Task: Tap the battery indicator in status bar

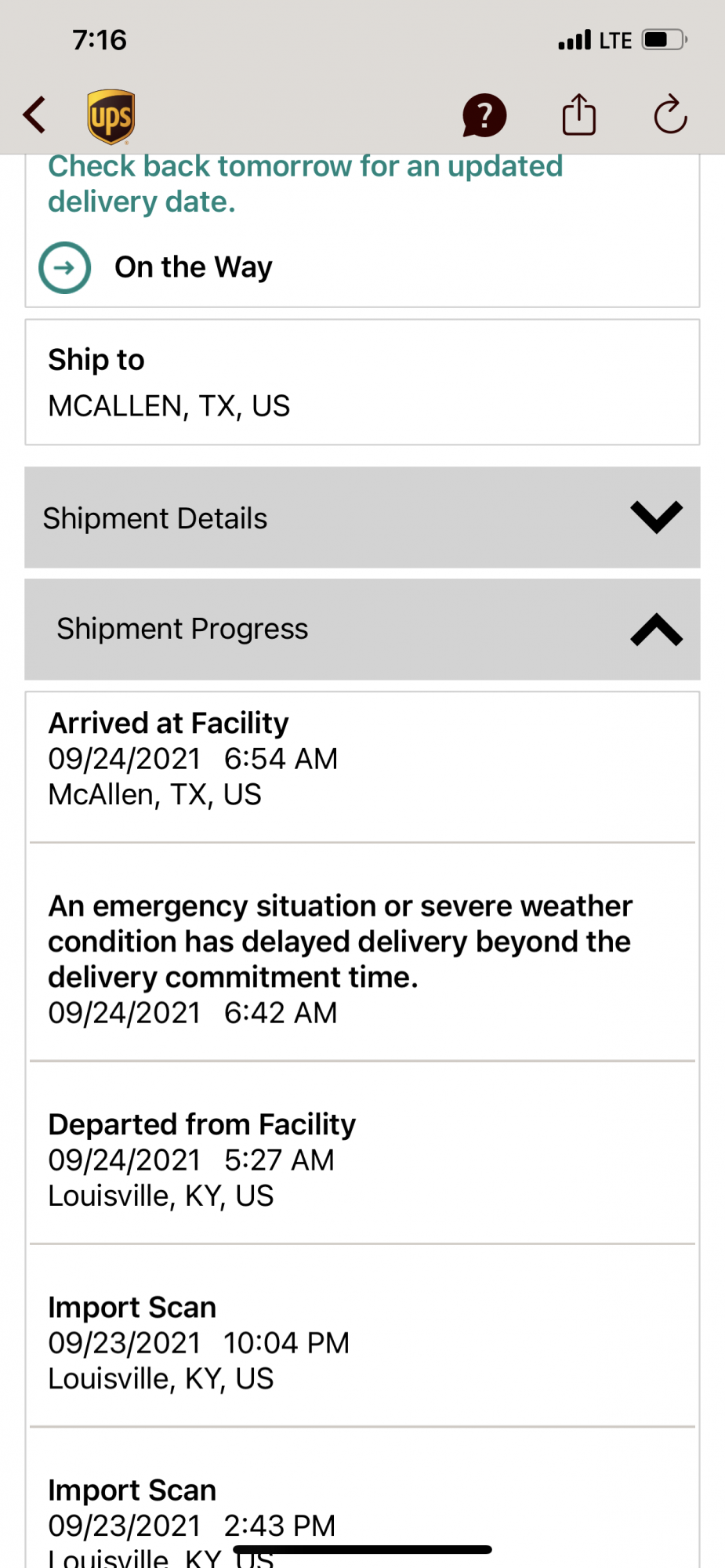Action: pyautogui.click(x=664, y=40)
